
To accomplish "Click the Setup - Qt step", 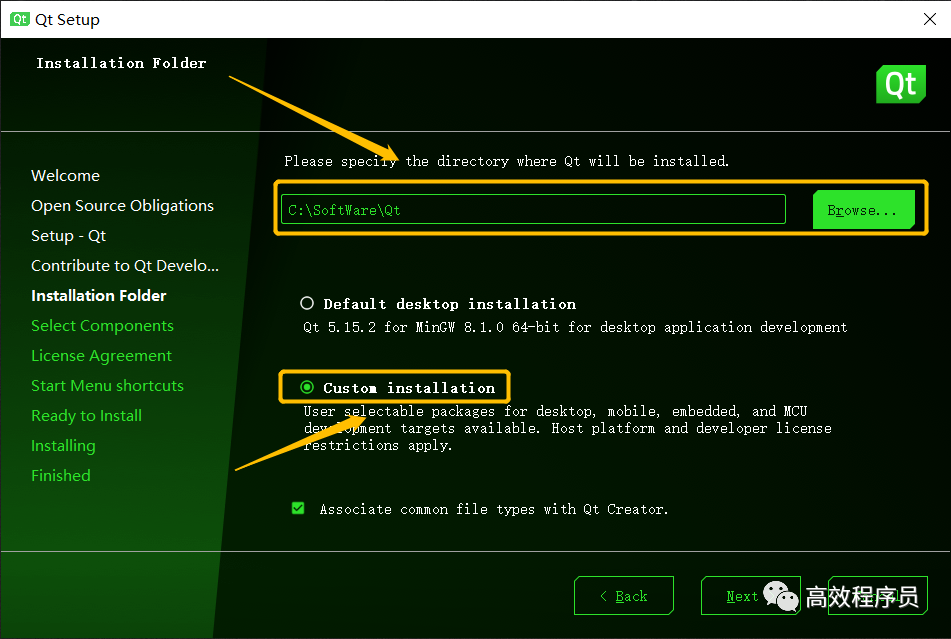I will click(x=69, y=236).
